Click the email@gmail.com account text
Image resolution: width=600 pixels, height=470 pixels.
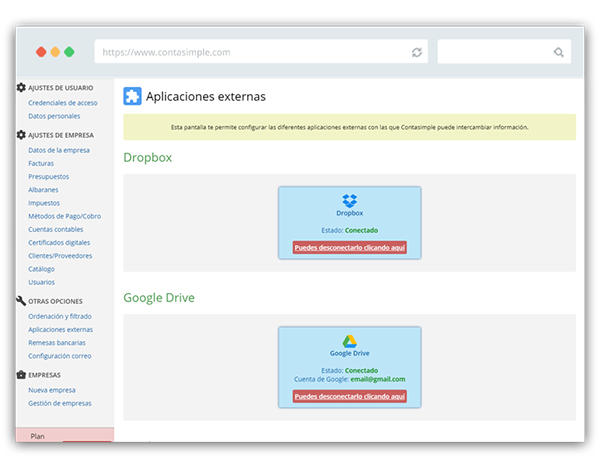click(x=378, y=379)
